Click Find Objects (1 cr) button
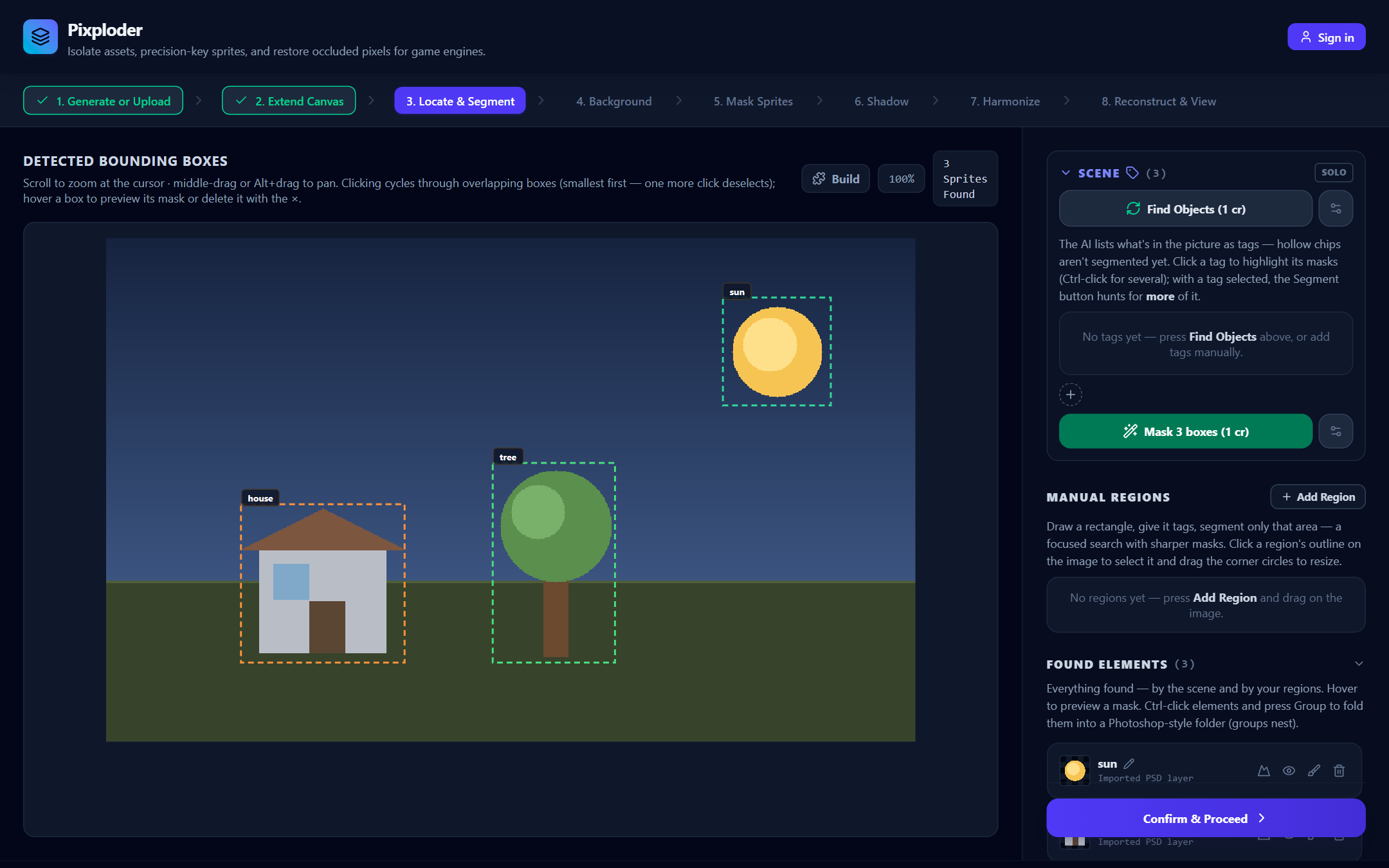 click(x=1185, y=208)
